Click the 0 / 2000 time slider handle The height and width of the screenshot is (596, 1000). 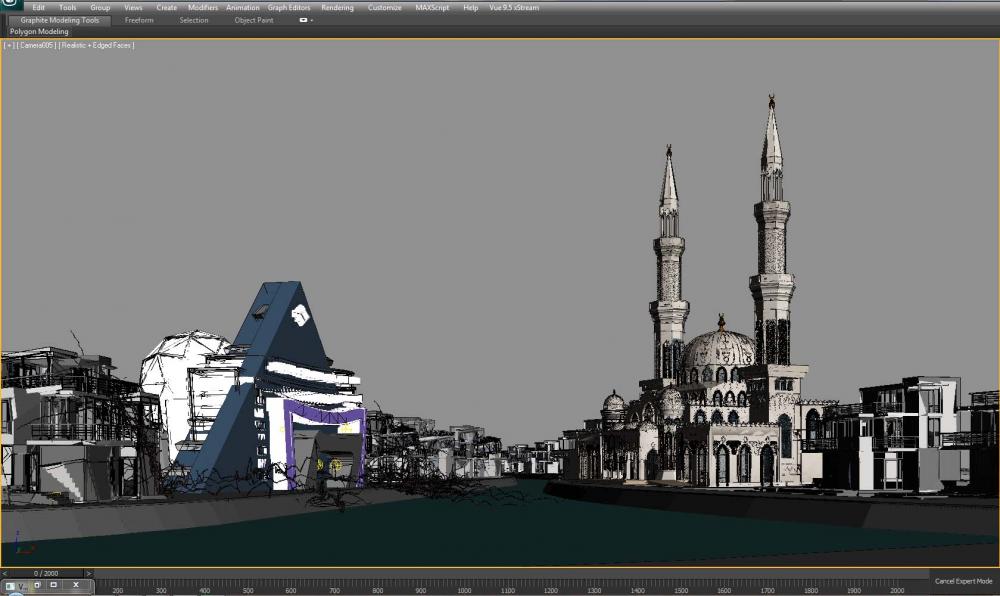coord(45,574)
